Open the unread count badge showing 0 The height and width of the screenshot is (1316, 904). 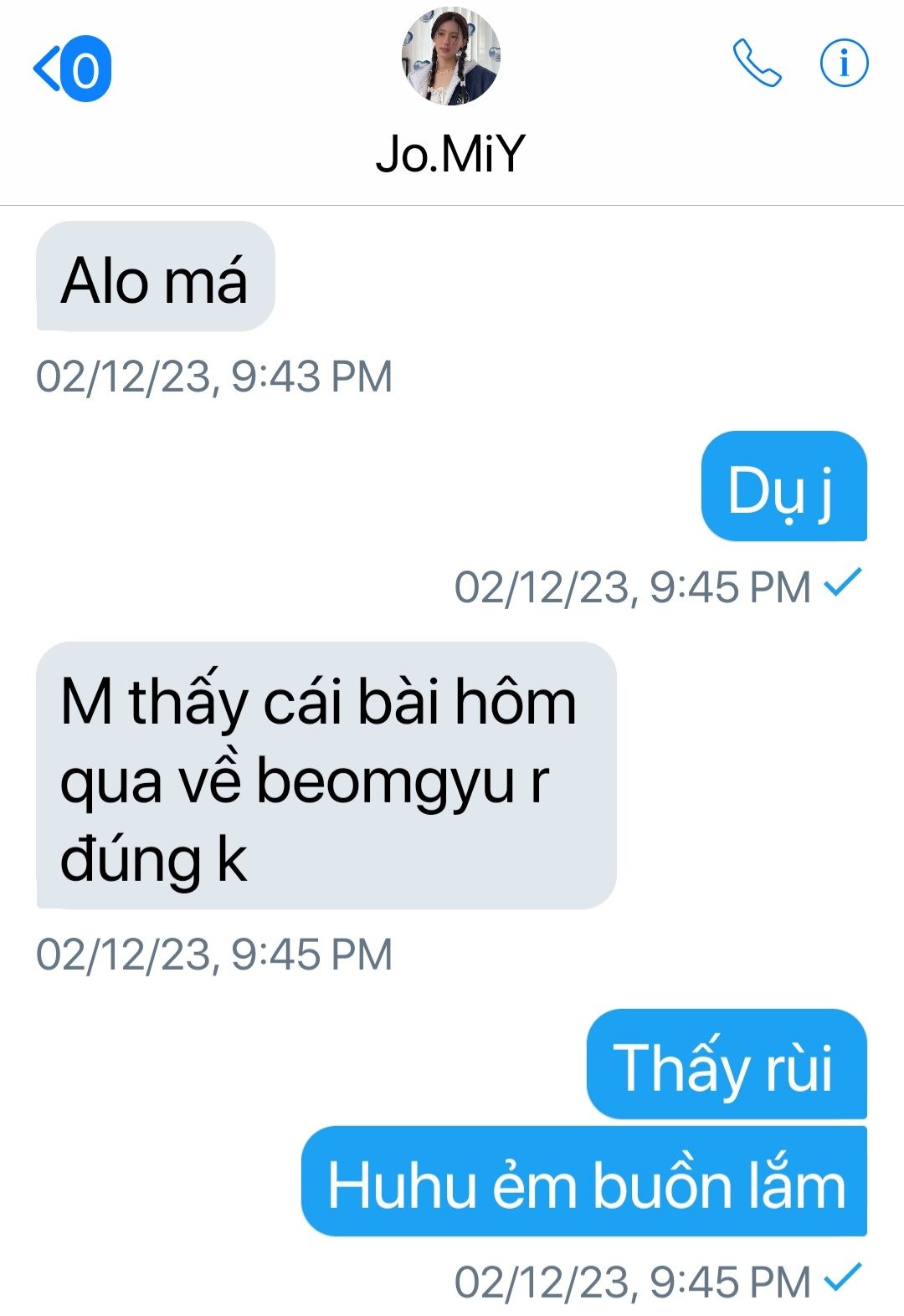pyautogui.click(x=85, y=69)
